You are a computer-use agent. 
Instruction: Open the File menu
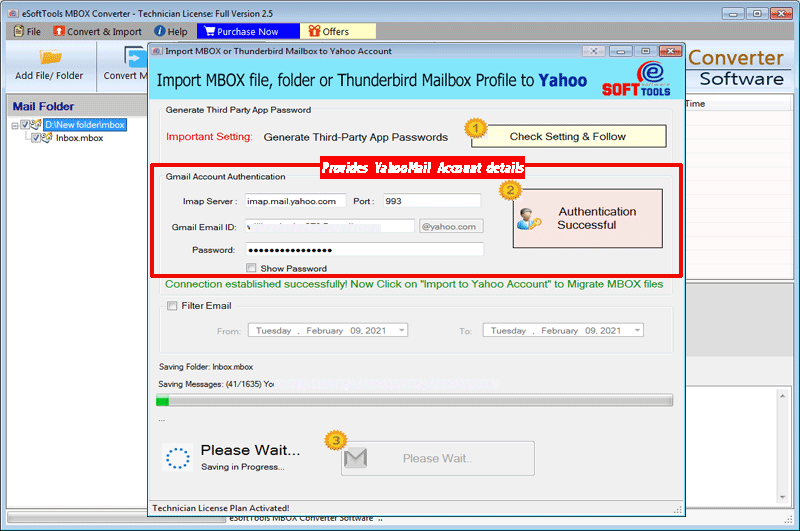tap(27, 31)
